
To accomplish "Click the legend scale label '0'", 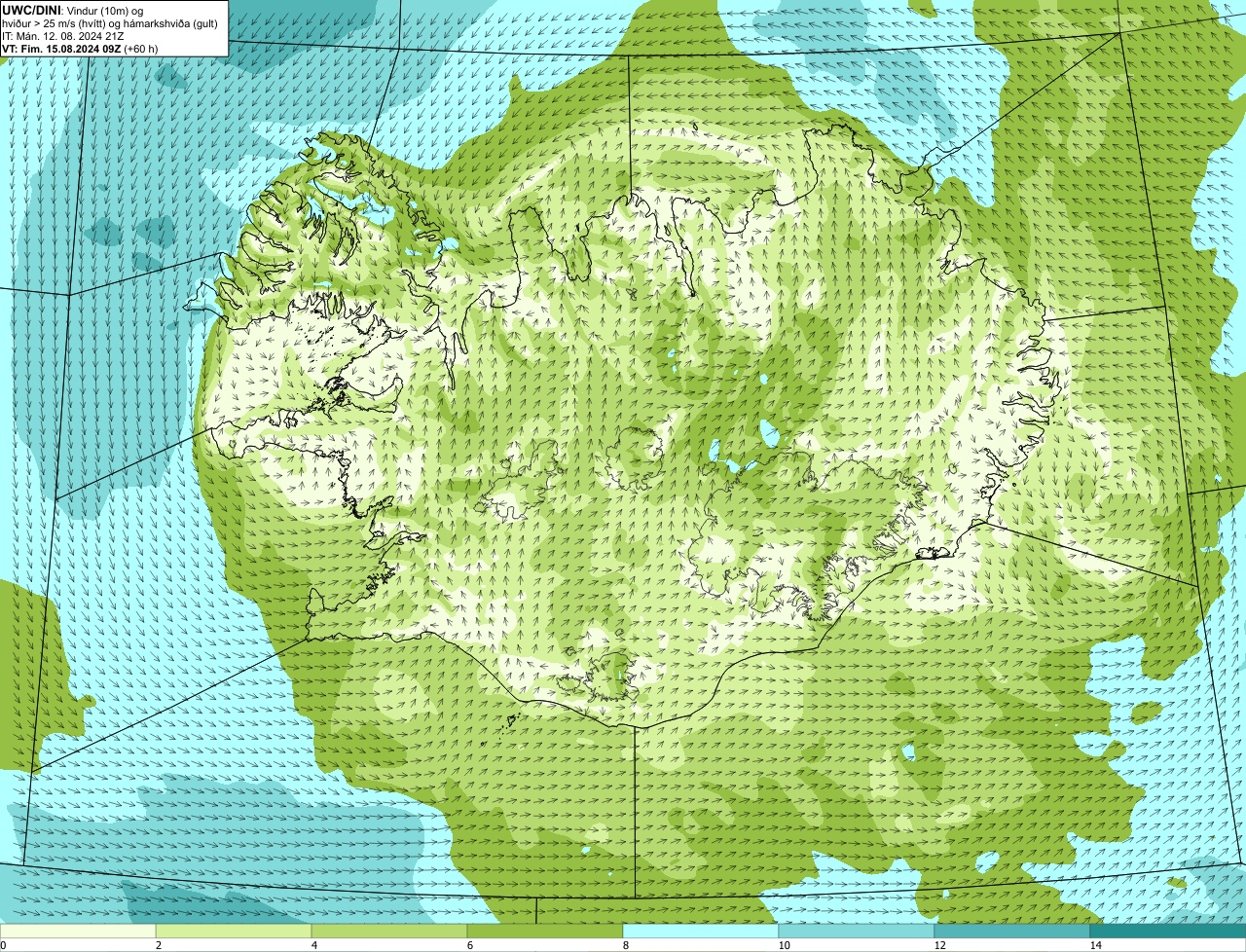I will click(3, 945).
